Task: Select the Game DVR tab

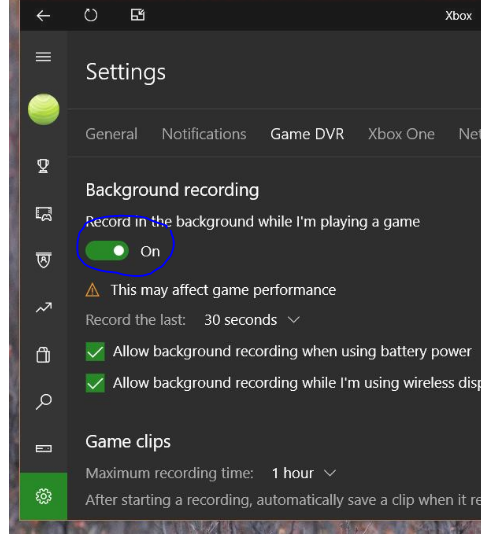Action: point(307,134)
